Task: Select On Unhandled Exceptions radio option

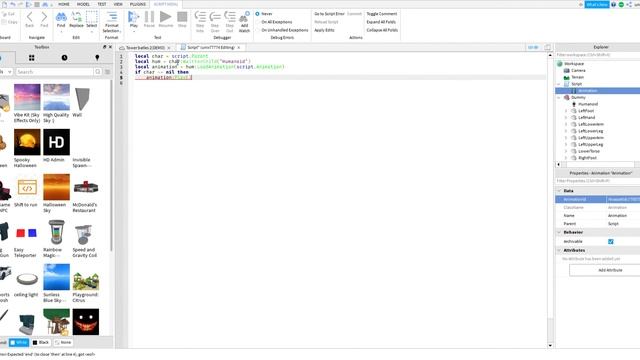Action: (x=258, y=30)
